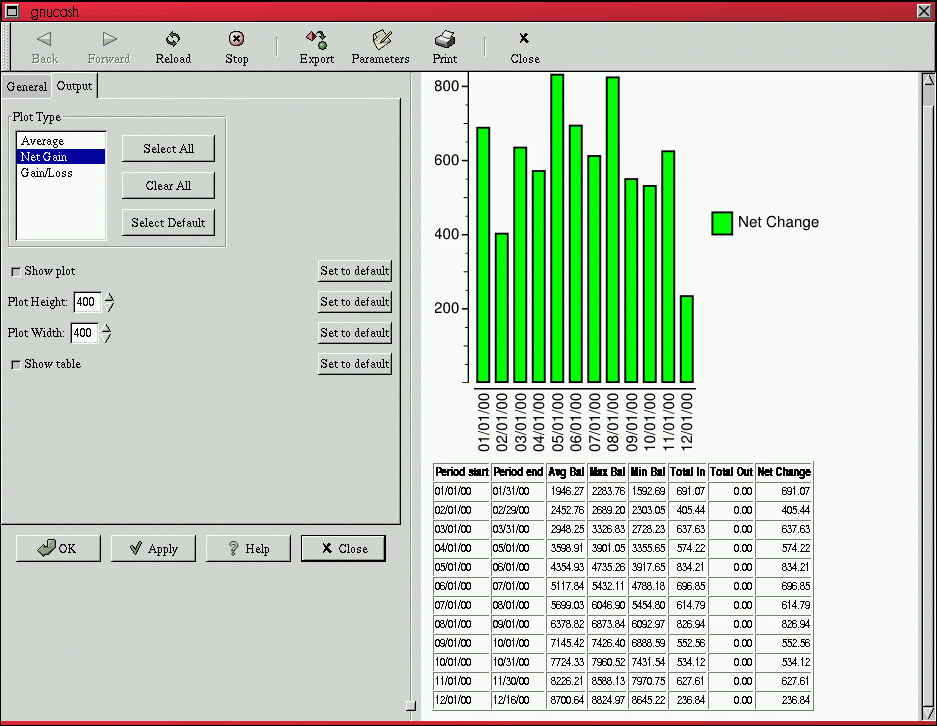937x726 pixels.
Task: Click the Reload toolbar icon
Action: pos(173,40)
